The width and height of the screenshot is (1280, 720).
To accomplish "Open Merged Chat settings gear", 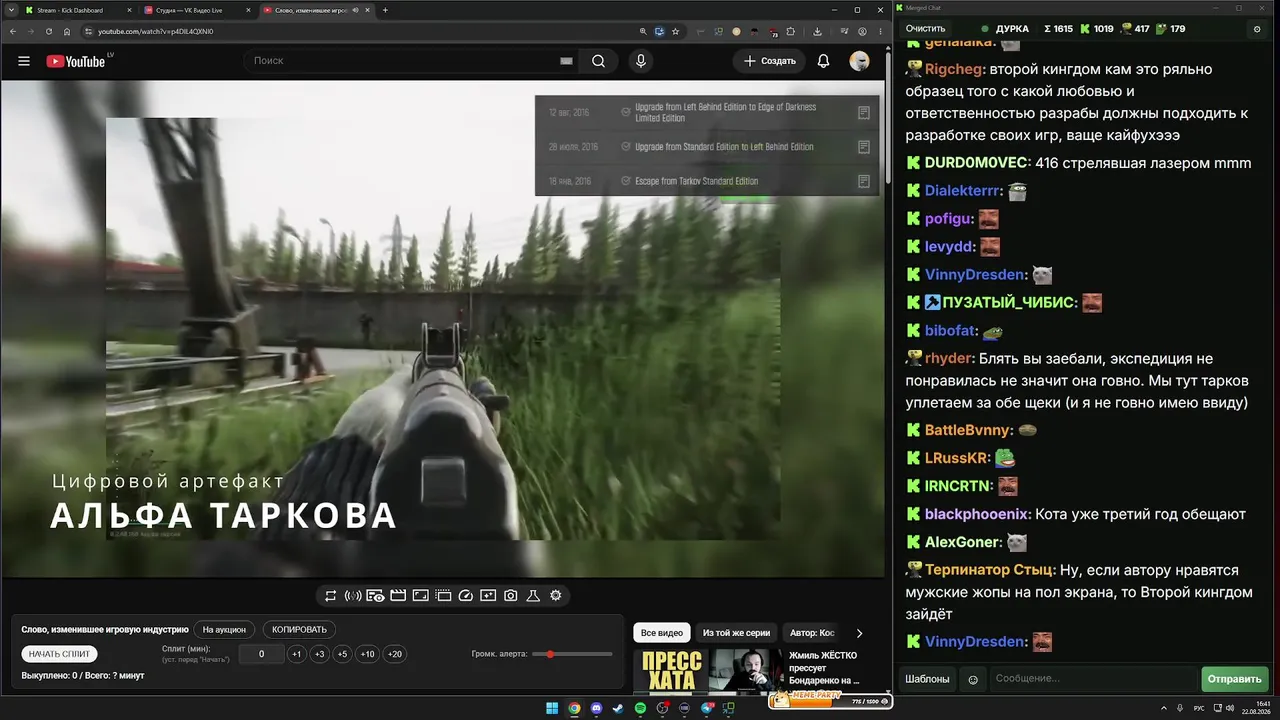I will point(1257,29).
